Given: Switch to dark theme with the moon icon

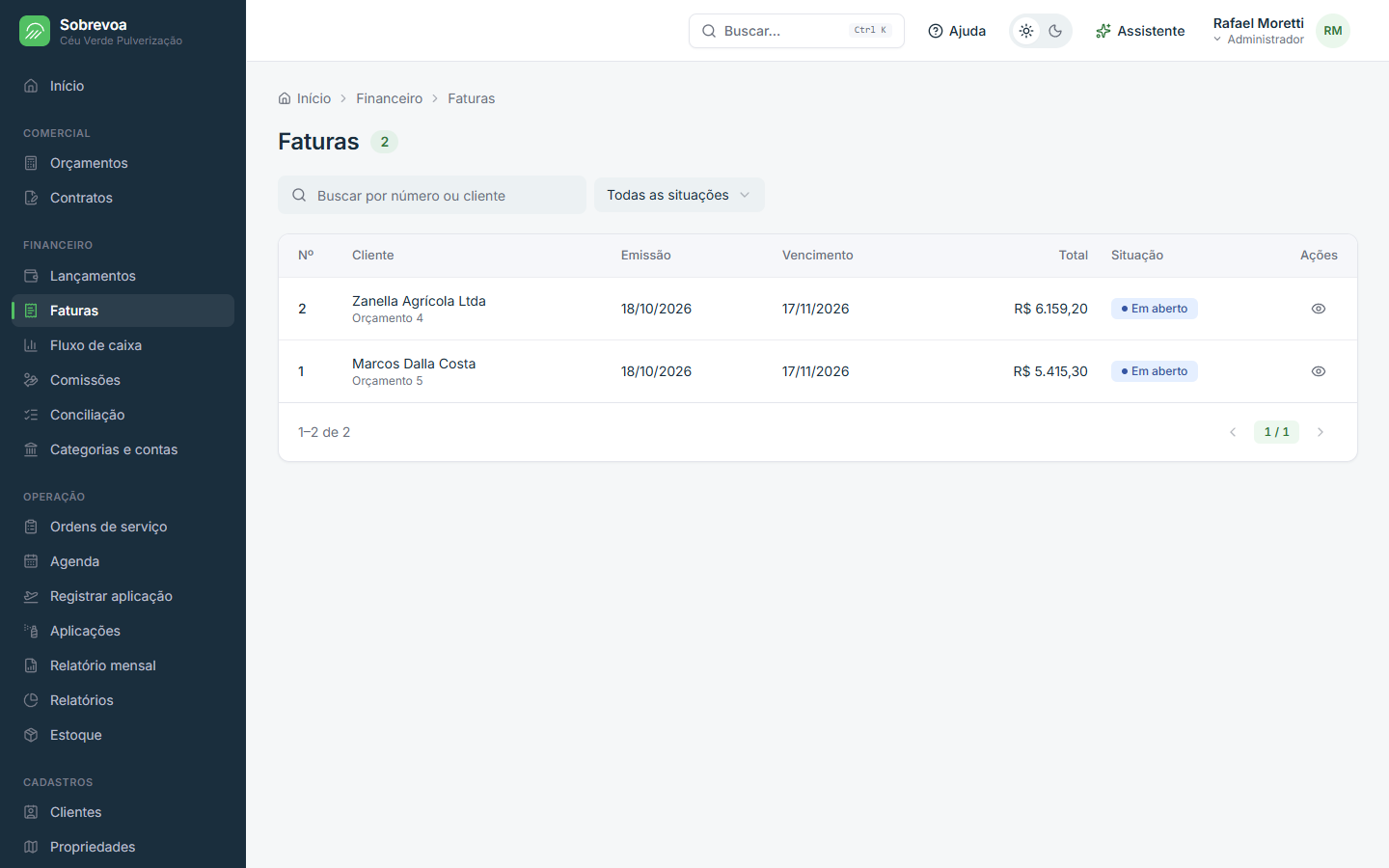Looking at the screenshot, I should pos(1055,31).
